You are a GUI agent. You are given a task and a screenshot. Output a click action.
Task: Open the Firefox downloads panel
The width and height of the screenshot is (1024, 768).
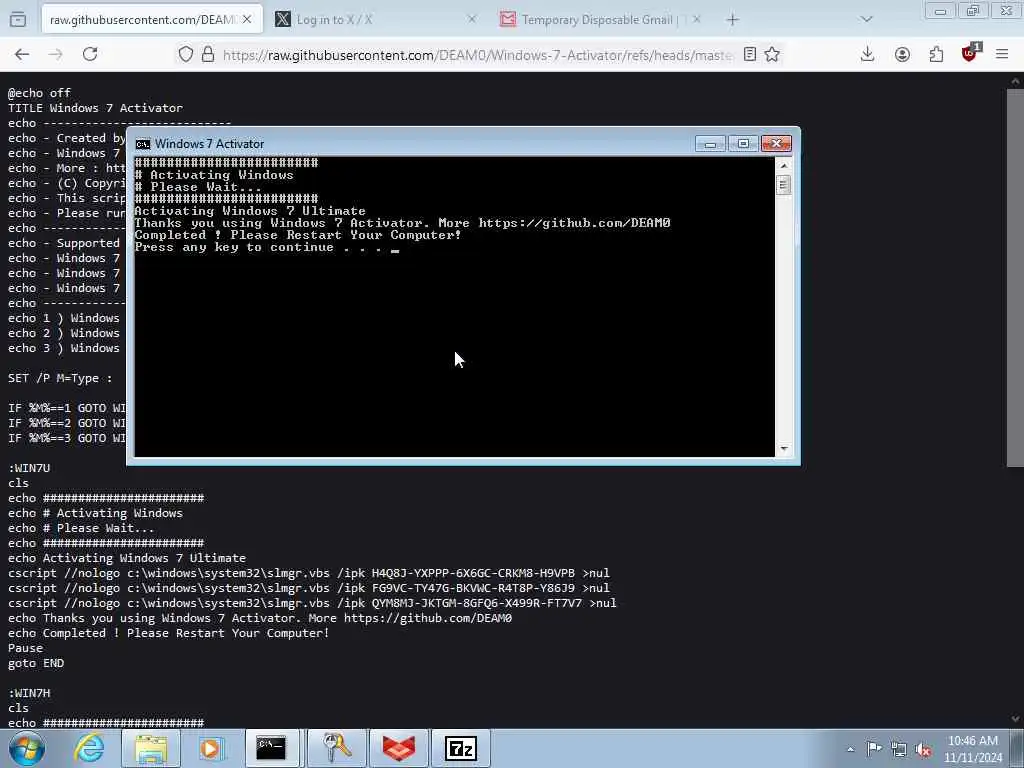click(867, 54)
